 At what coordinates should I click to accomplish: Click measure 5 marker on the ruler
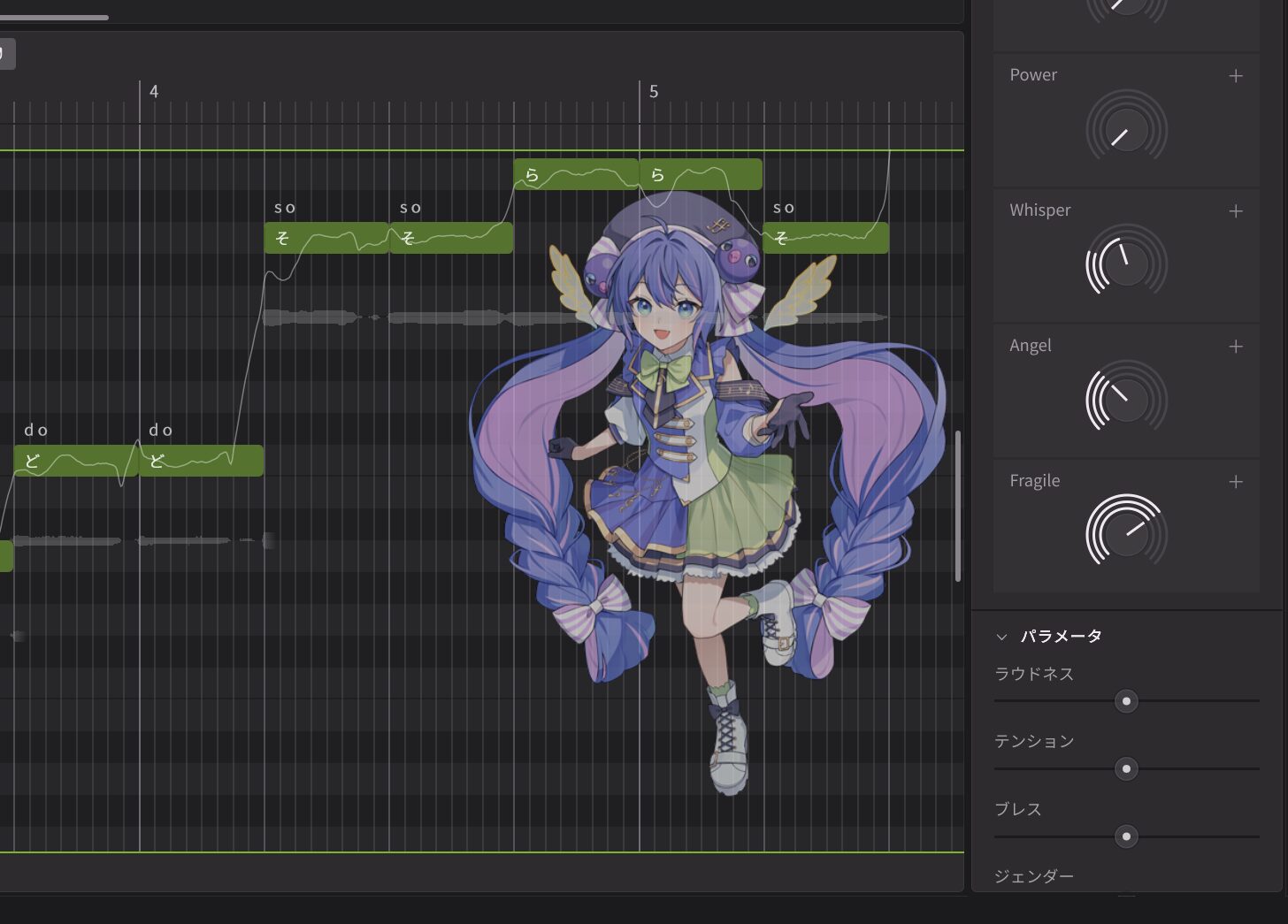tap(654, 92)
